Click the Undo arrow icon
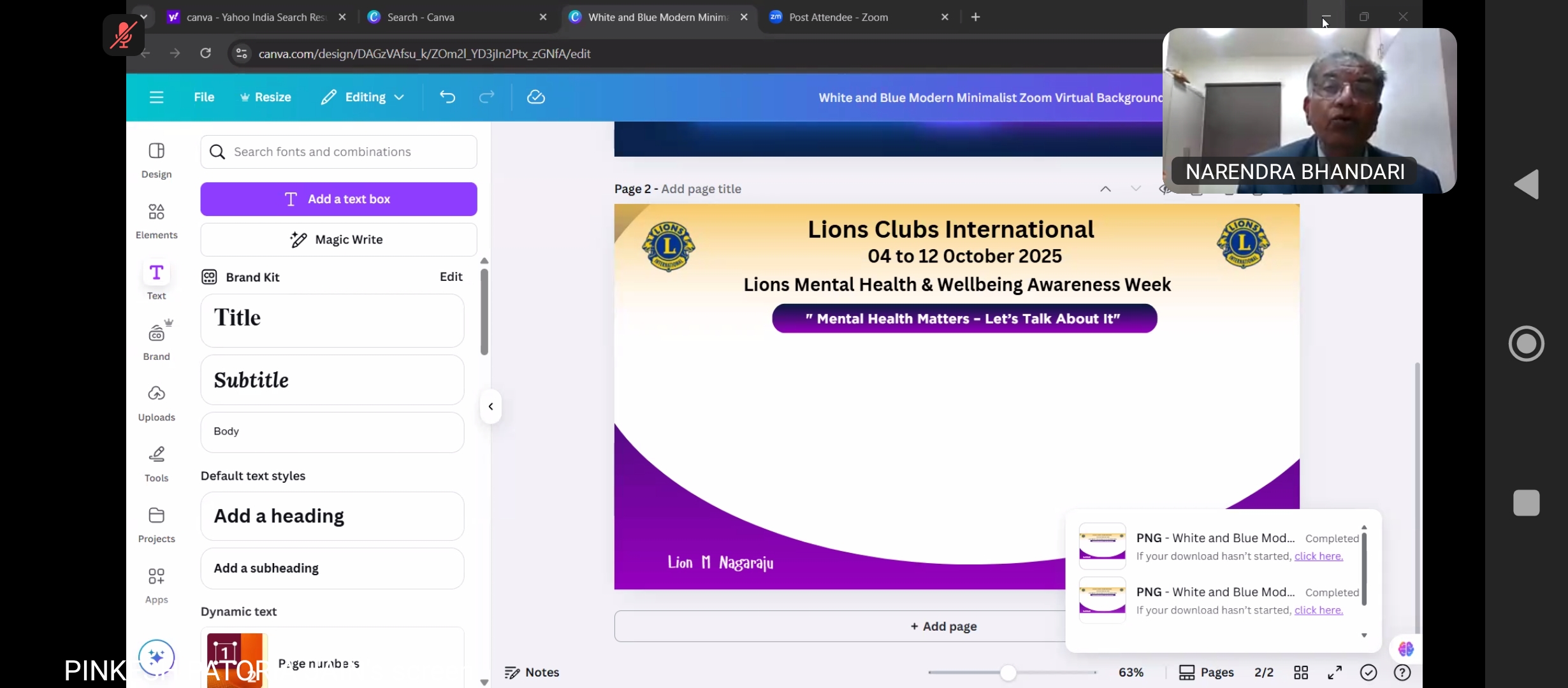 pyautogui.click(x=447, y=97)
